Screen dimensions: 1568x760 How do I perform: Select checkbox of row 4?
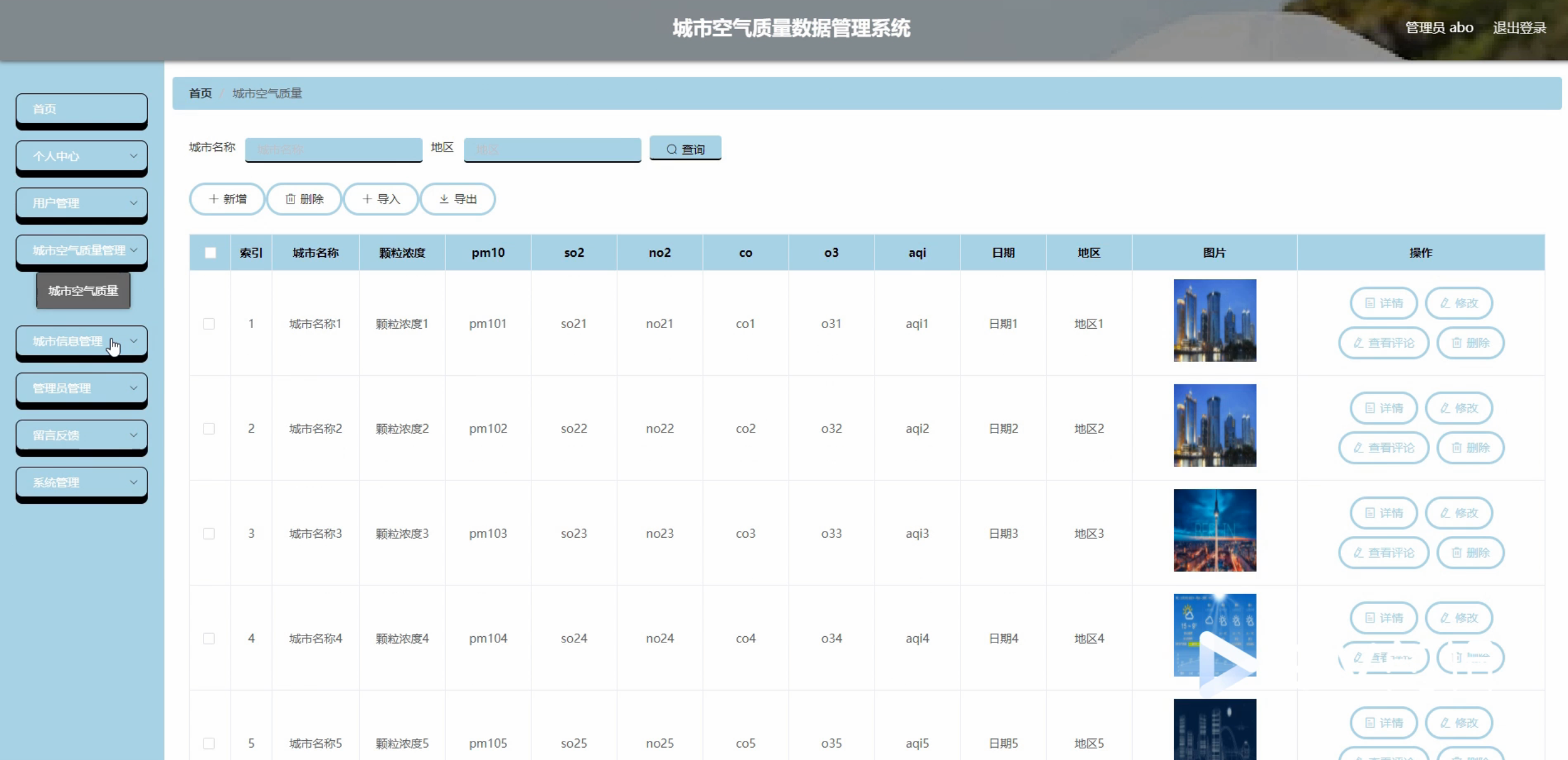pyautogui.click(x=209, y=639)
